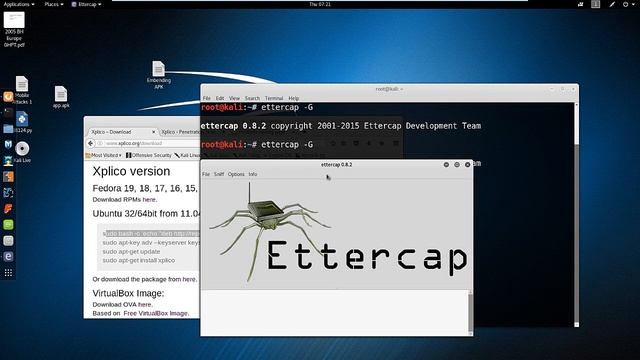
Task: Open the Most Visited bookmarks dropdown
Action: (x=104, y=155)
